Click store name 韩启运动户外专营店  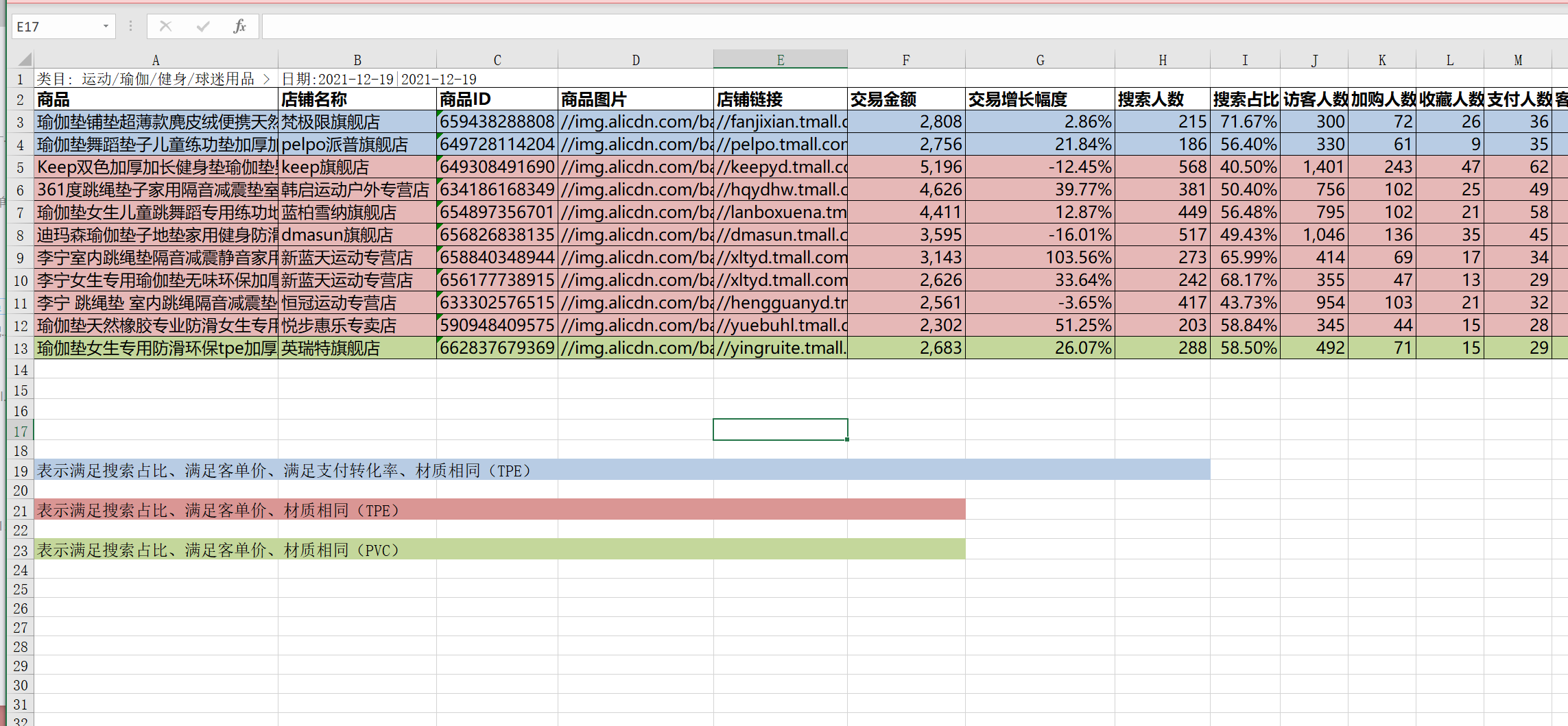[357, 190]
